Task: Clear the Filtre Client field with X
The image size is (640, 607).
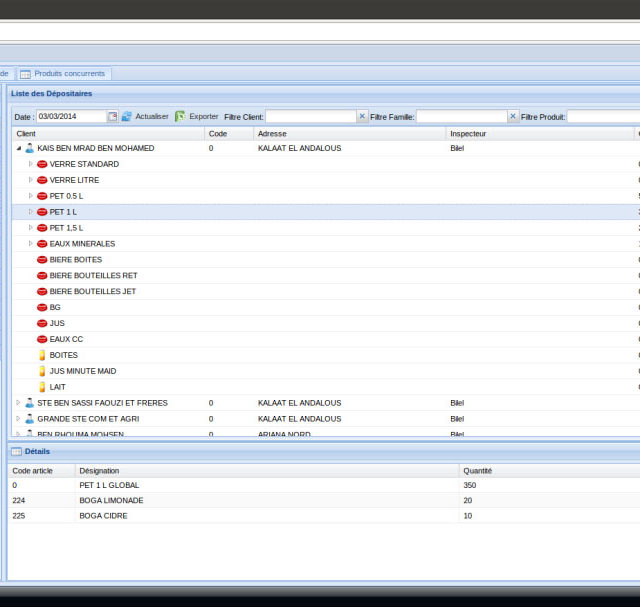Action: 362,117
